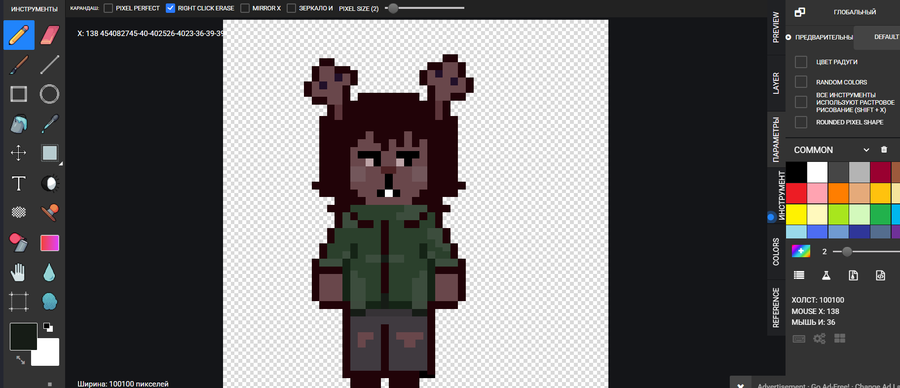Select the Rectangle shape tool
The height and width of the screenshot is (388, 900).
tap(19, 94)
